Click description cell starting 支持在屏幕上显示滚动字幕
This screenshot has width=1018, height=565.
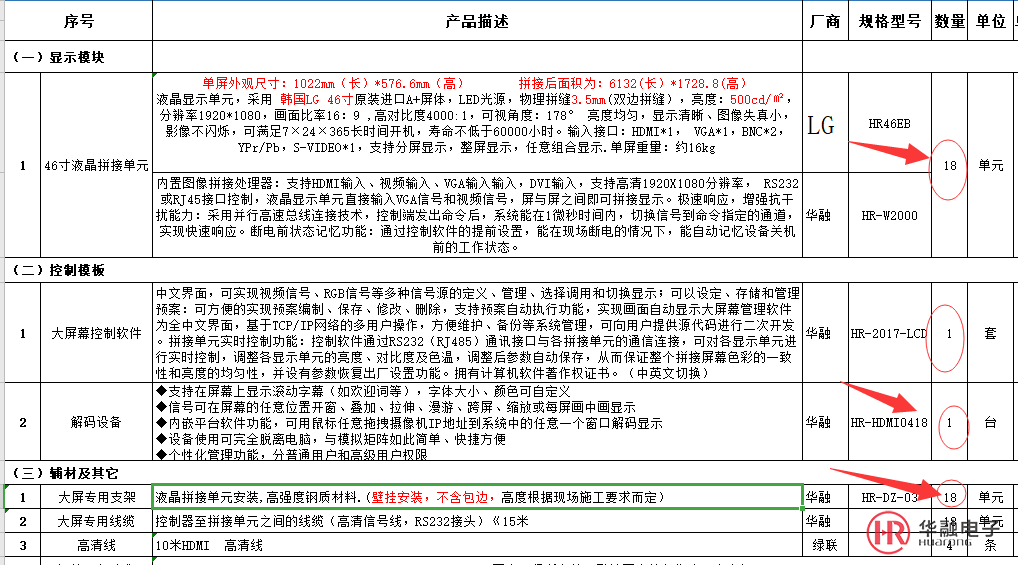(477, 422)
